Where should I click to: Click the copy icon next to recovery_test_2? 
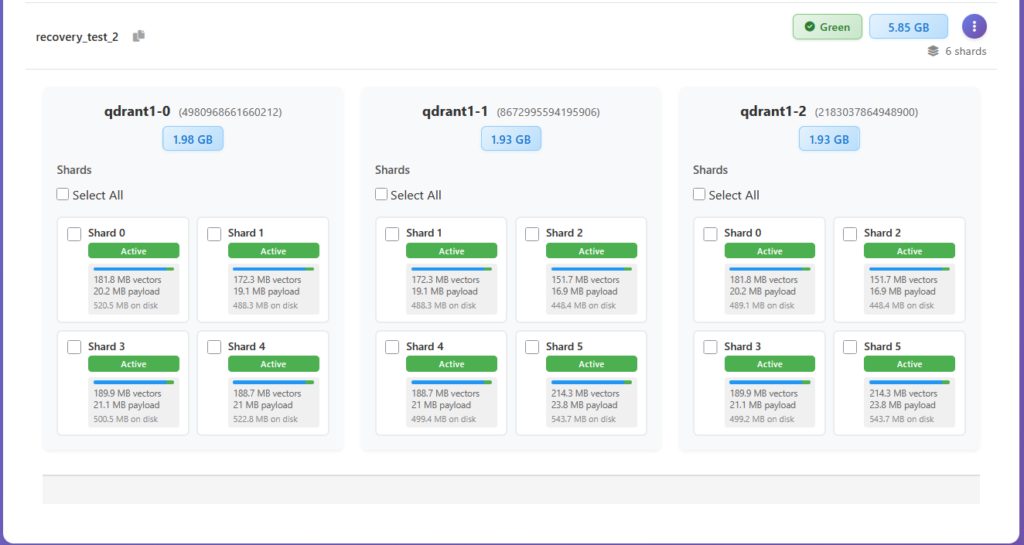pyautogui.click(x=139, y=36)
